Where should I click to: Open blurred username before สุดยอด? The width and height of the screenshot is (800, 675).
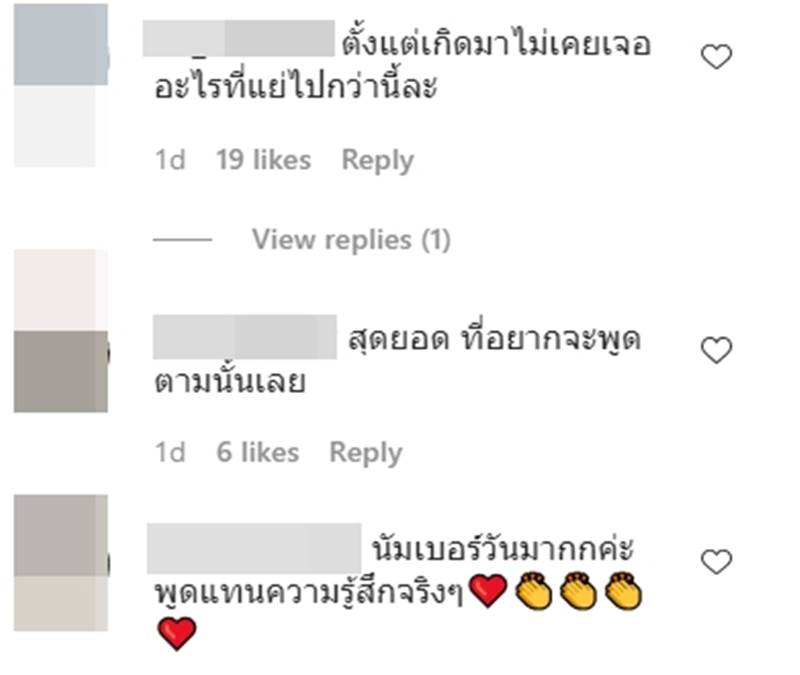tap(245, 337)
